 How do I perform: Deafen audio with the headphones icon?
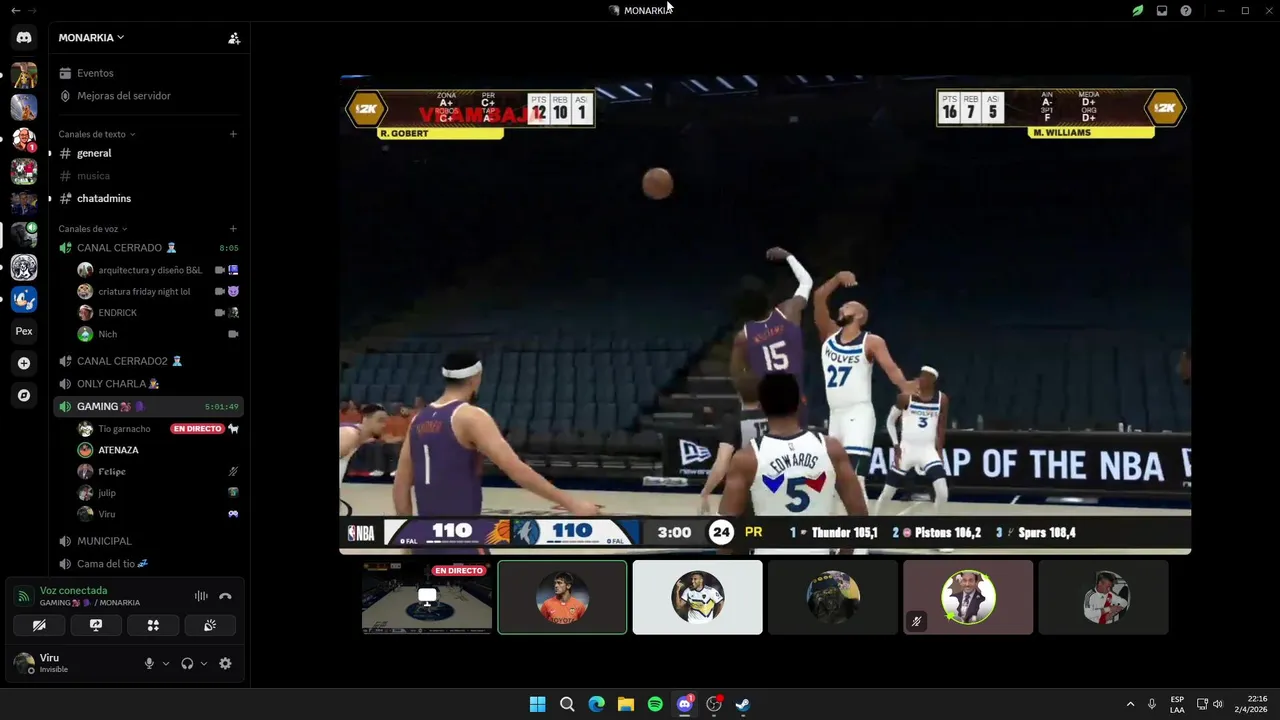point(187,663)
